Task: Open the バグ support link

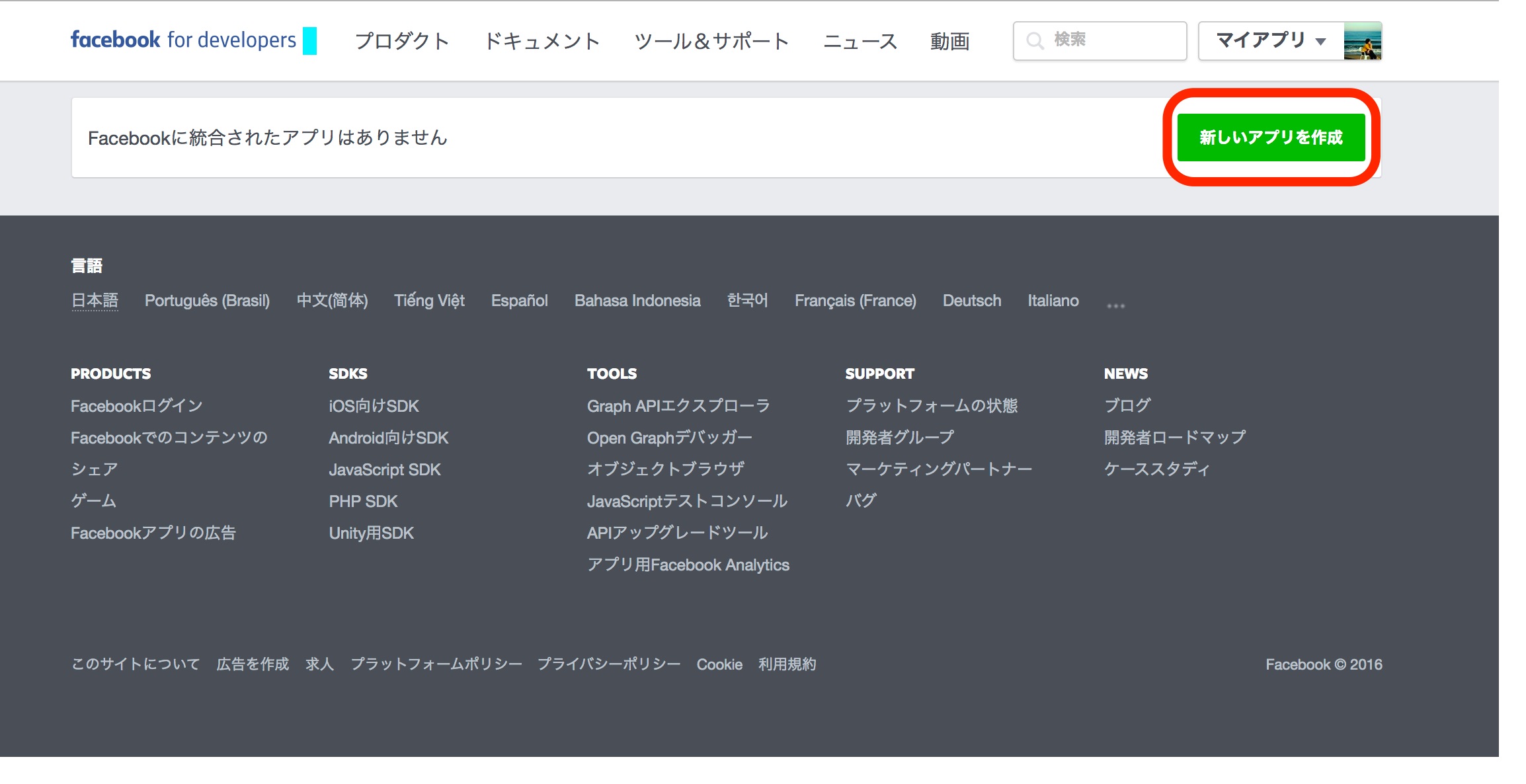Action: (861, 501)
